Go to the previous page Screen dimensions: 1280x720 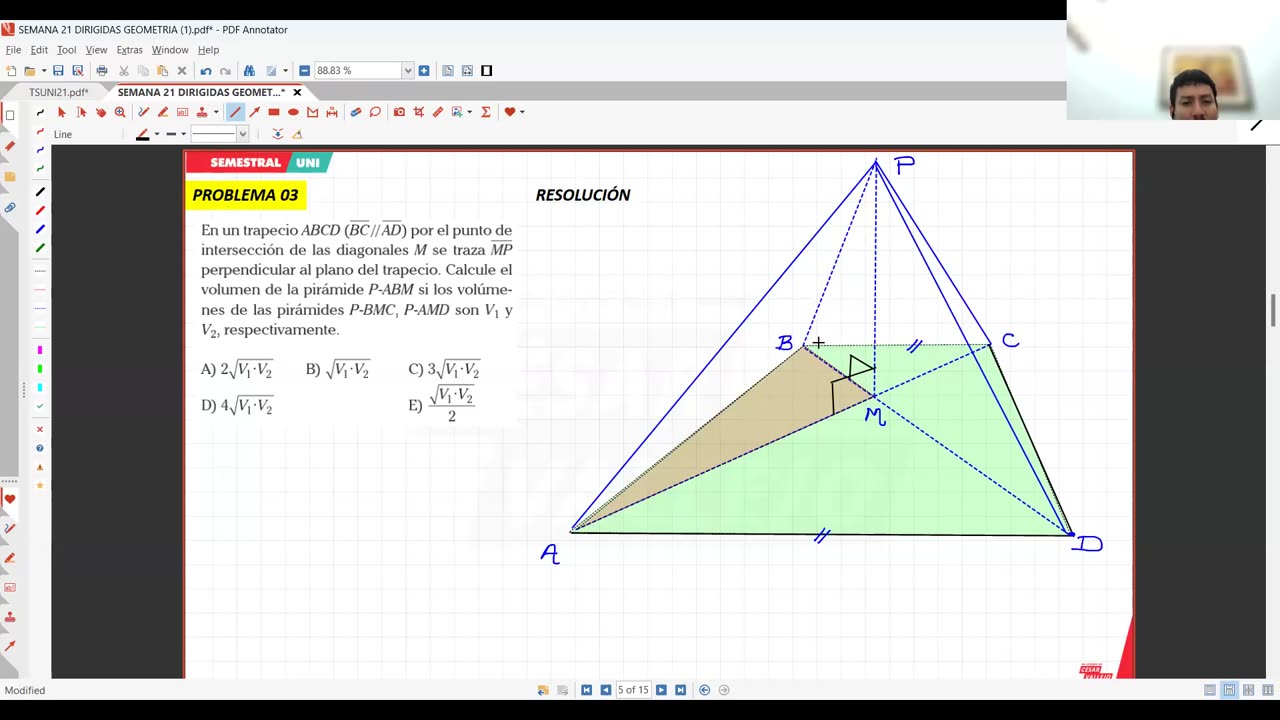coord(605,690)
